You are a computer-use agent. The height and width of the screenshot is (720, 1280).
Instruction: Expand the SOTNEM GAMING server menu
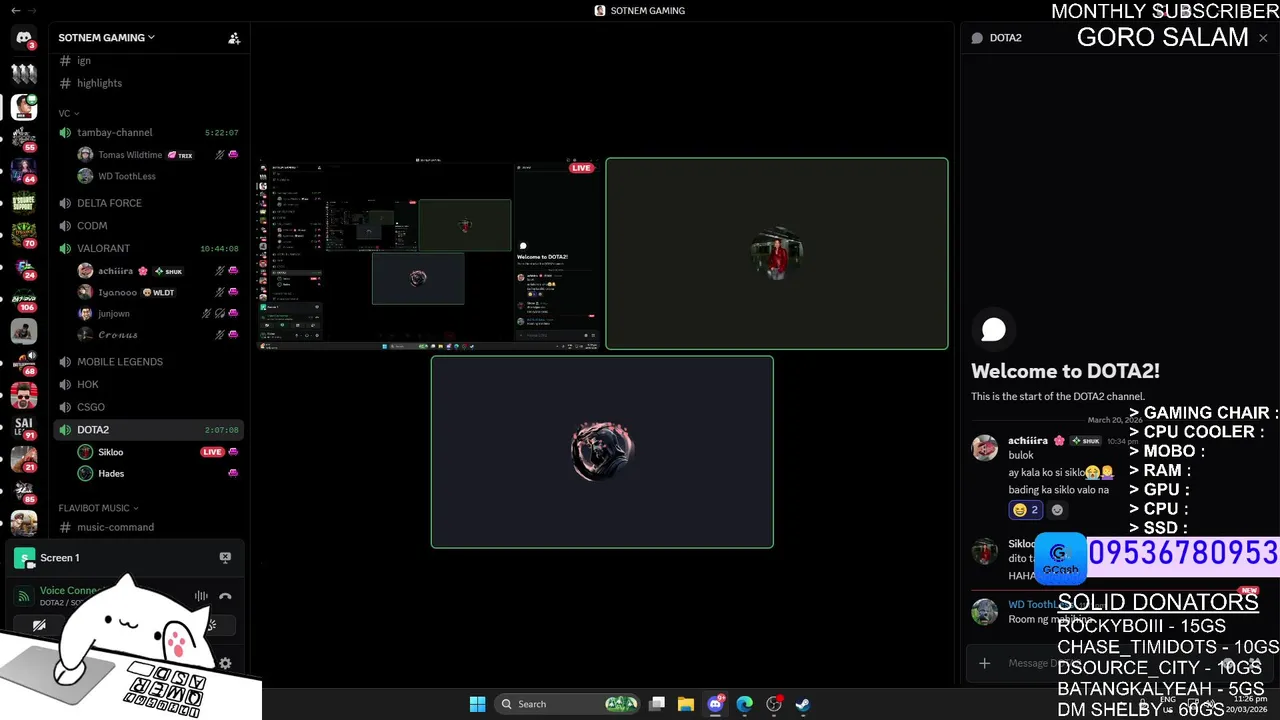[106, 37]
